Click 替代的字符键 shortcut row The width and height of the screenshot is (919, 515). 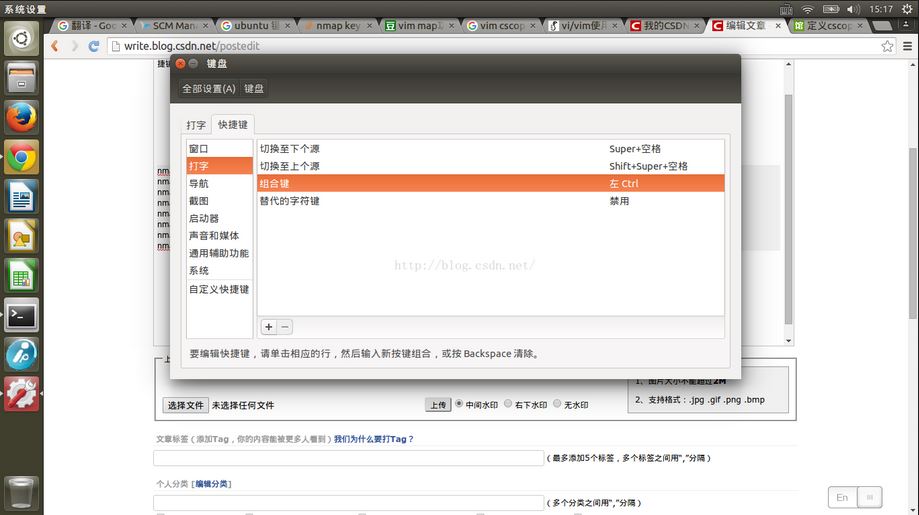(491, 201)
